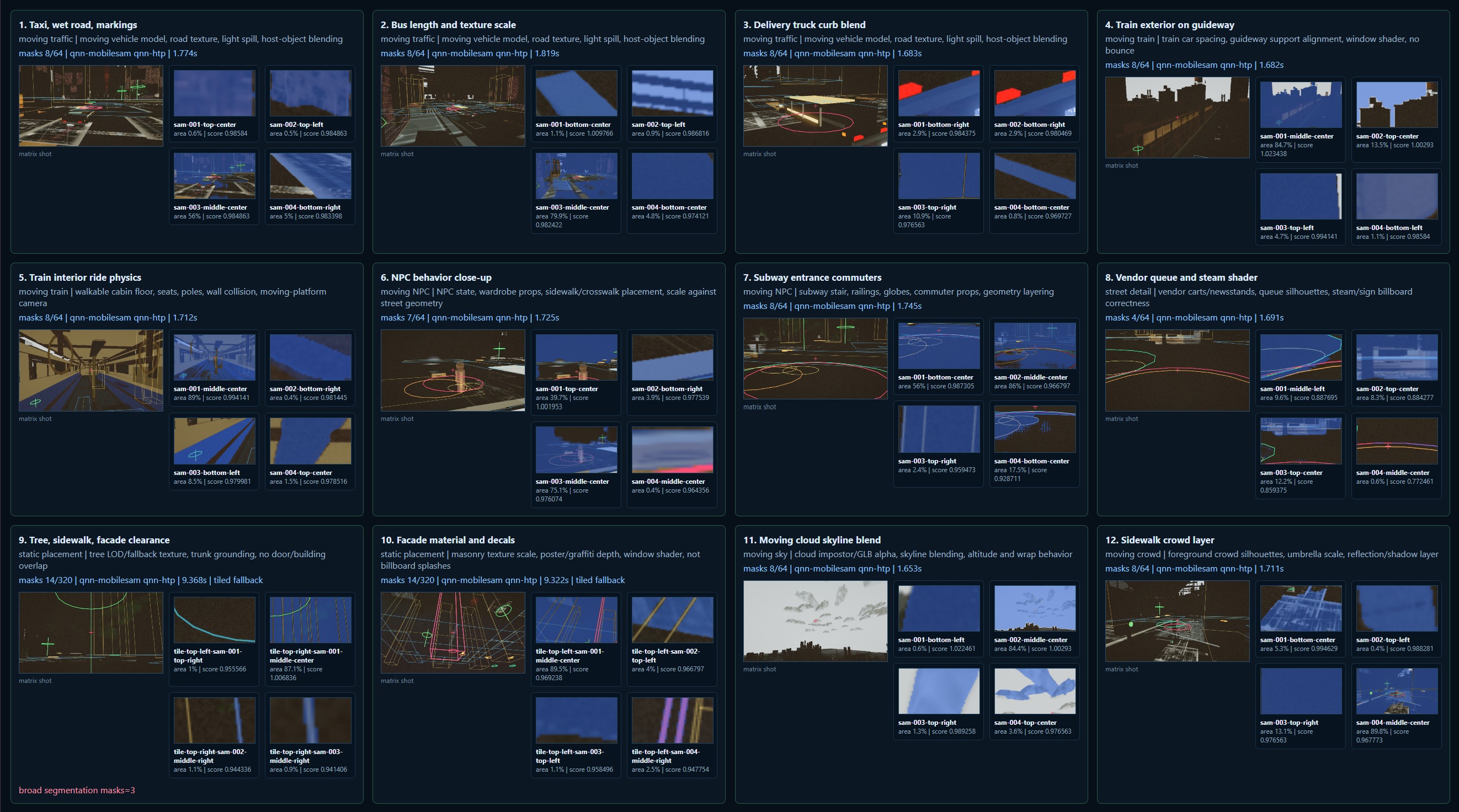Click the heading '10. Facade material and decals'
This screenshot has height=812, width=1459.
448,540
